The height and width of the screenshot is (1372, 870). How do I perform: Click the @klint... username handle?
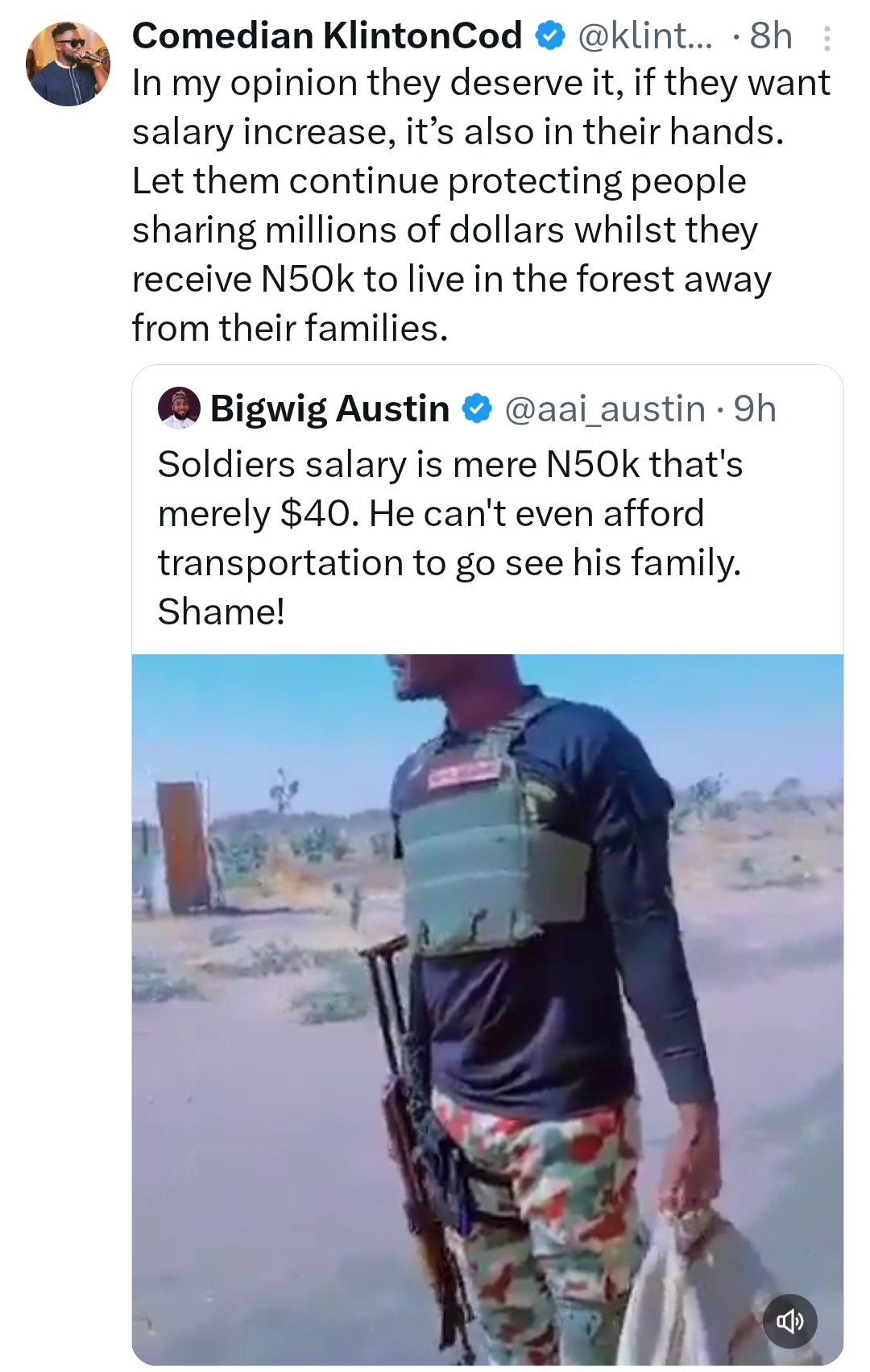pyautogui.click(x=645, y=36)
